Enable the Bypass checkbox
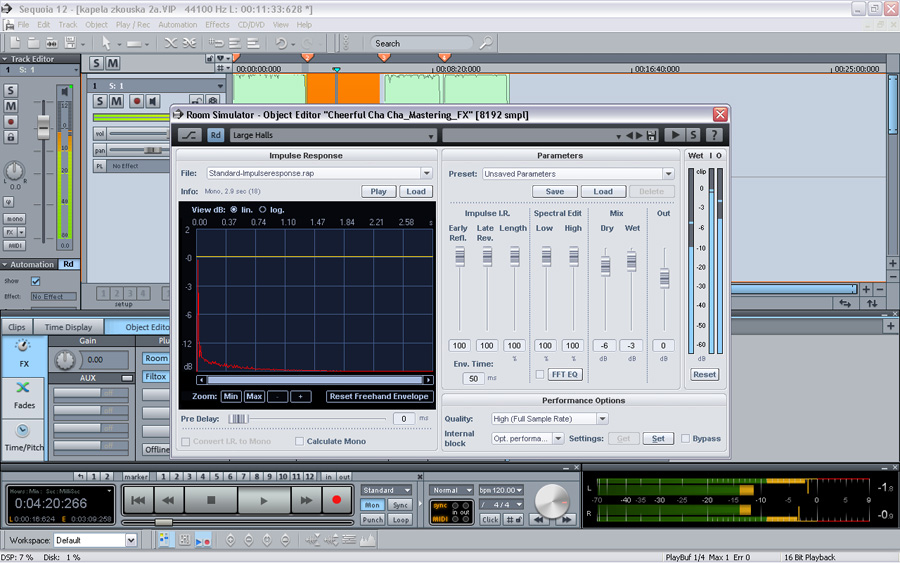The height and width of the screenshot is (563, 900). coord(685,438)
